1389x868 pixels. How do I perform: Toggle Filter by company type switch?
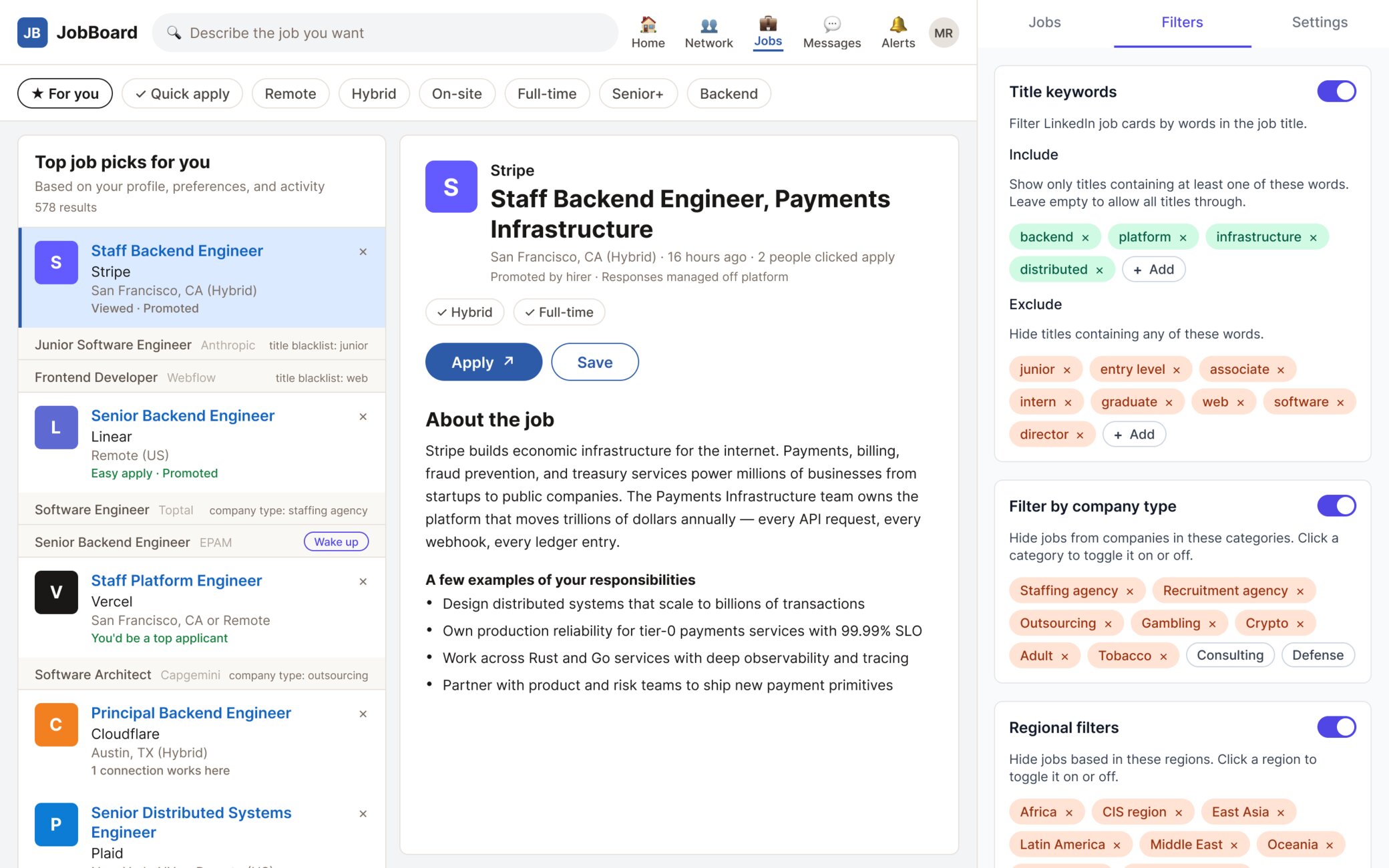point(1336,506)
